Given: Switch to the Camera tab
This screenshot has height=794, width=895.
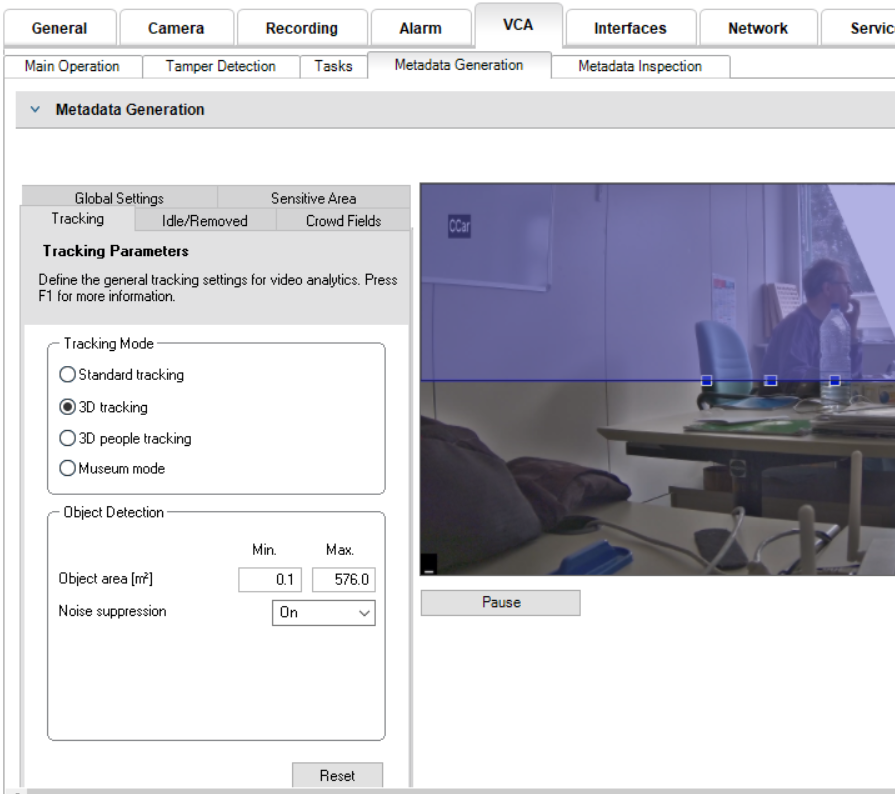Looking at the screenshot, I should point(176,28).
